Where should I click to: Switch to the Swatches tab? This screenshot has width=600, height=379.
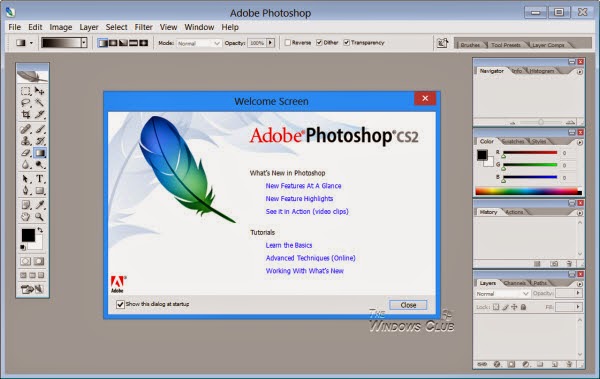tap(513, 141)
